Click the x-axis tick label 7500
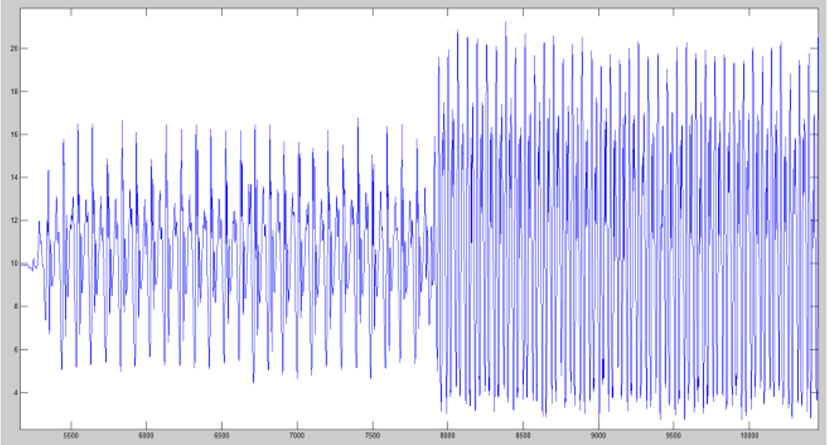 372,436
